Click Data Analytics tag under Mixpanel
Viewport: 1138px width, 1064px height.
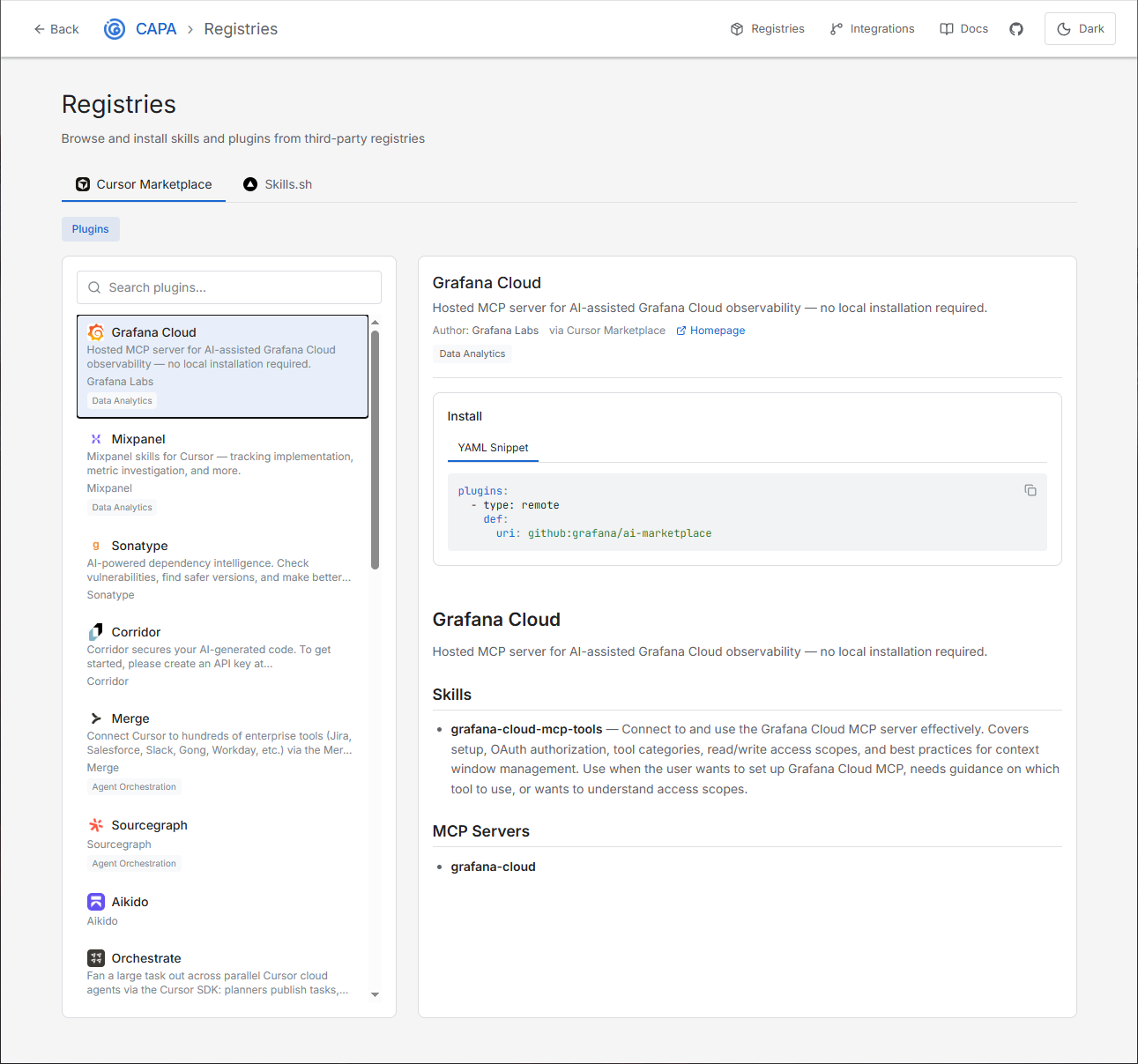tap(122, 508)
